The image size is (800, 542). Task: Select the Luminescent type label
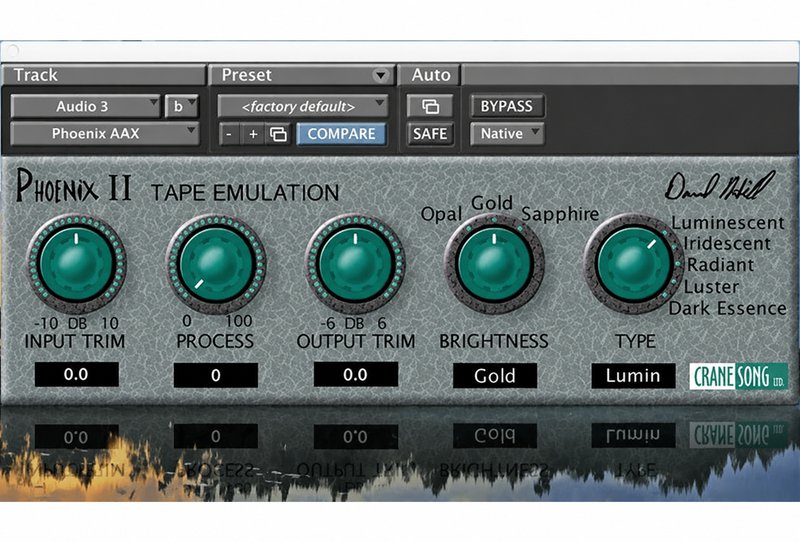[728, 223]
